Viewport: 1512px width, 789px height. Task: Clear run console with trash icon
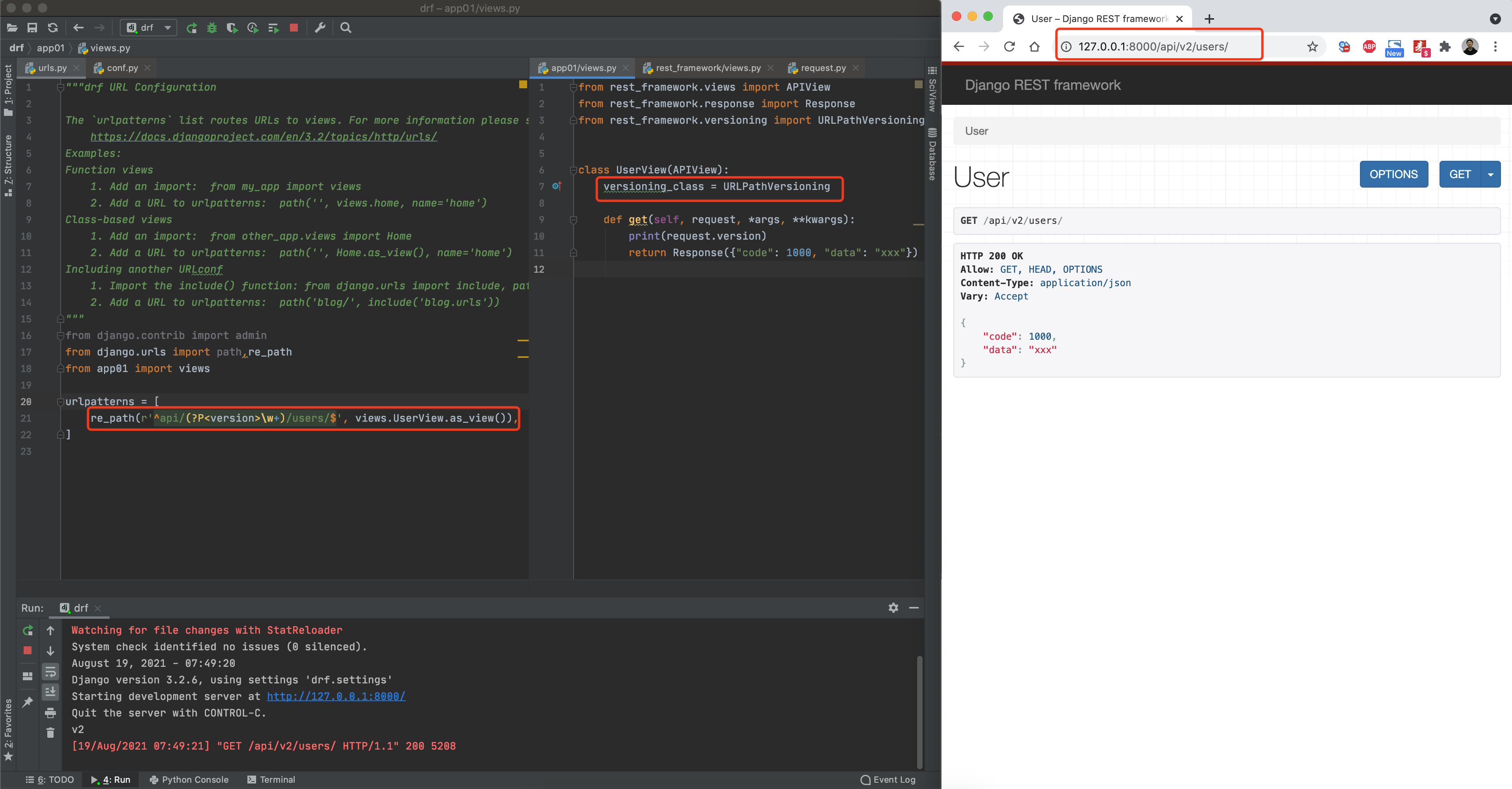(50, 733)
